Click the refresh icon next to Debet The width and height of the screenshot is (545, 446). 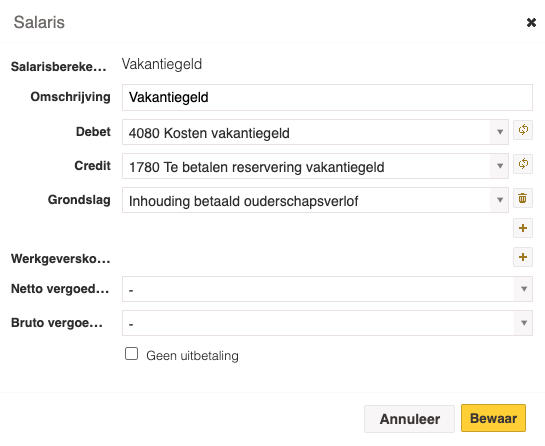(x=523, y=130)
